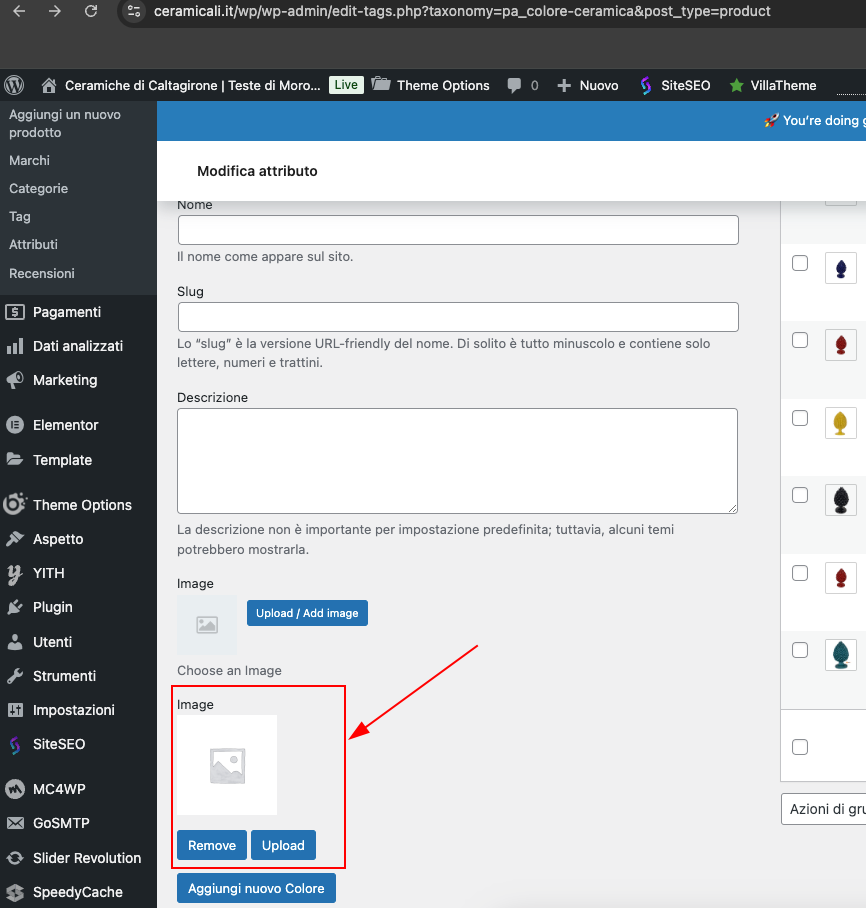866x908 pixels.
Task: Toggle the select-all checkbox in table footer
Action: click(800, 747)
